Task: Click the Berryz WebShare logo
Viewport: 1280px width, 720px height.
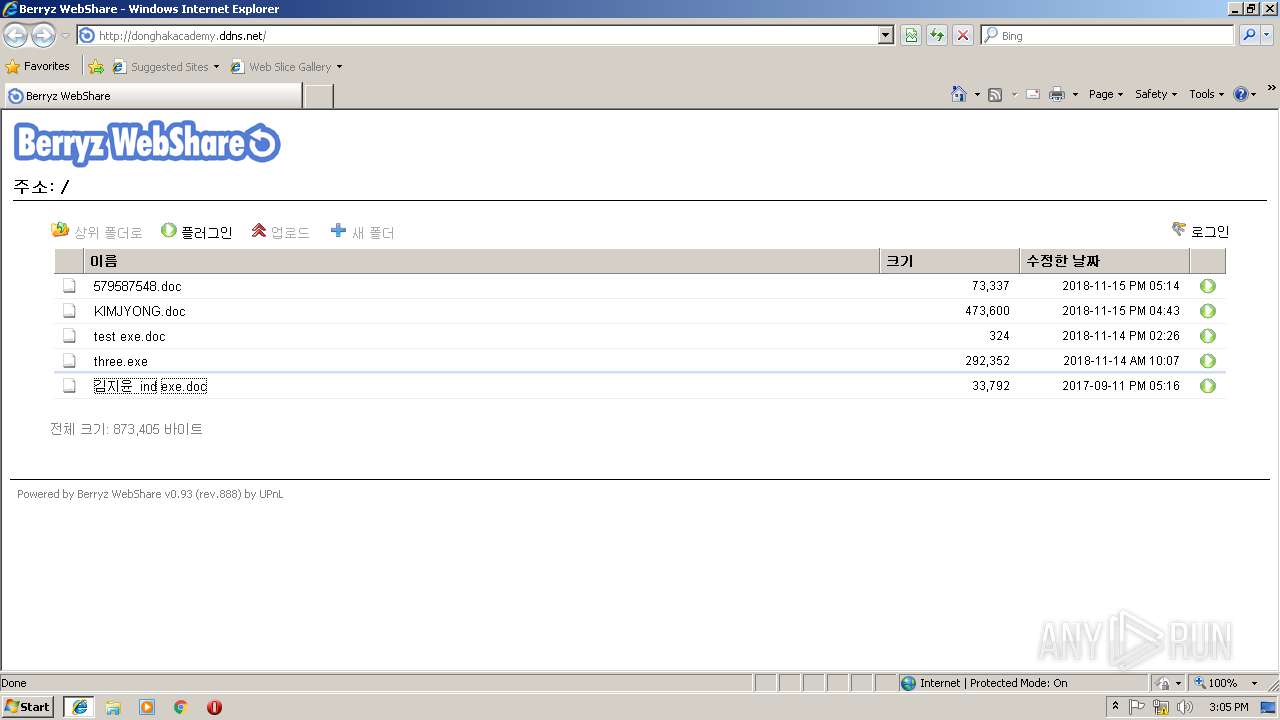Action: click(147, 144)
